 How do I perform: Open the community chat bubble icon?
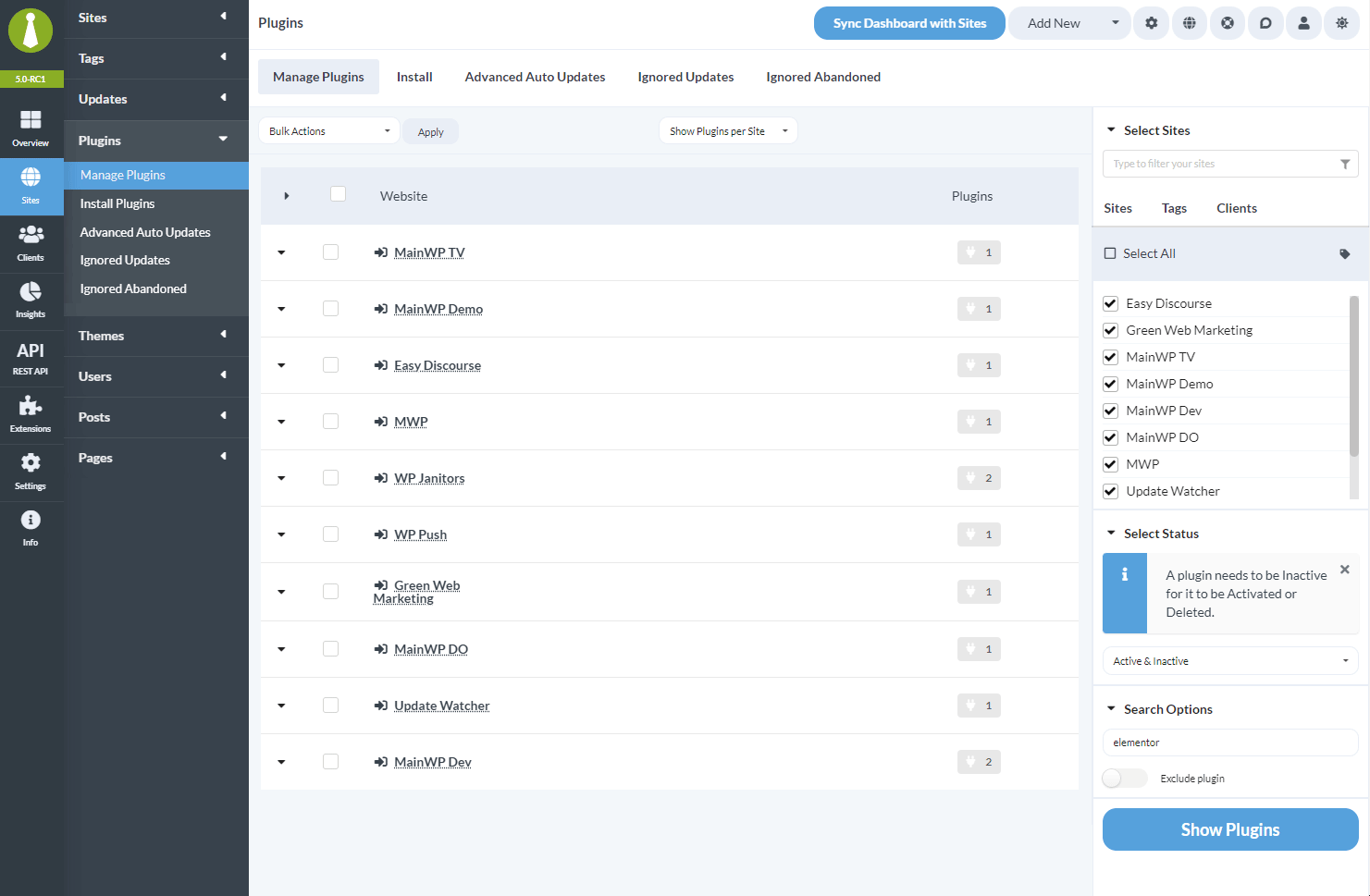tap(1265, 22)
